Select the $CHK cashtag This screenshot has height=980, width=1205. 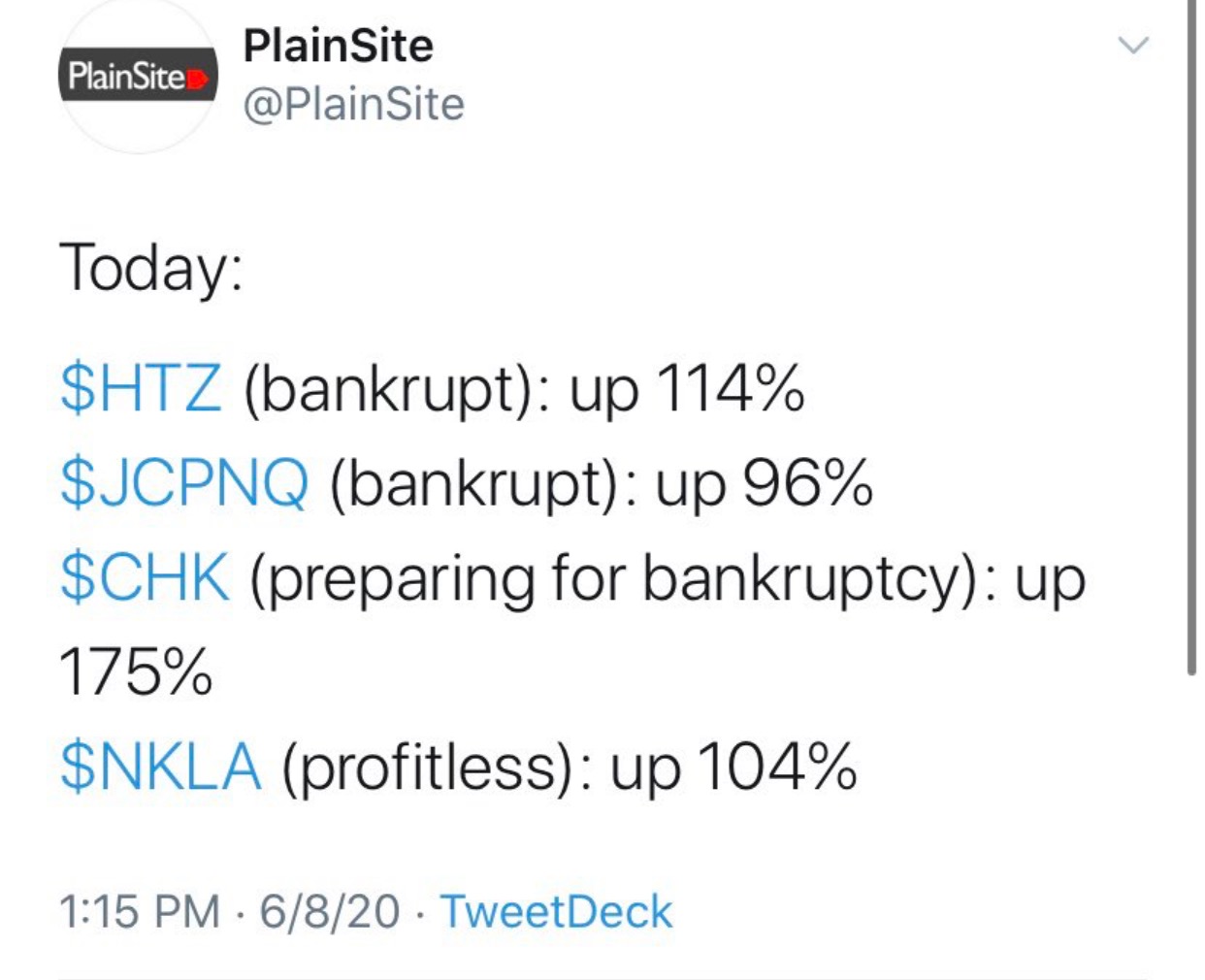145,577
